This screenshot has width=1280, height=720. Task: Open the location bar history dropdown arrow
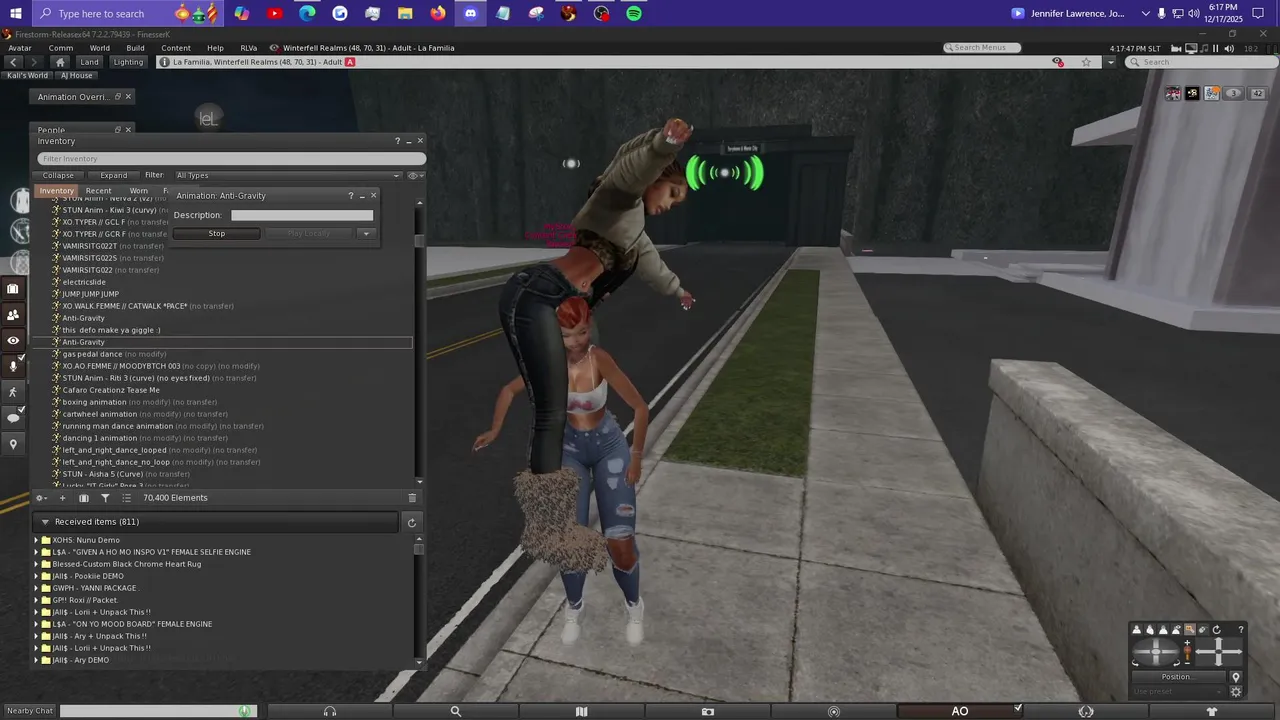pos(1110,62)
